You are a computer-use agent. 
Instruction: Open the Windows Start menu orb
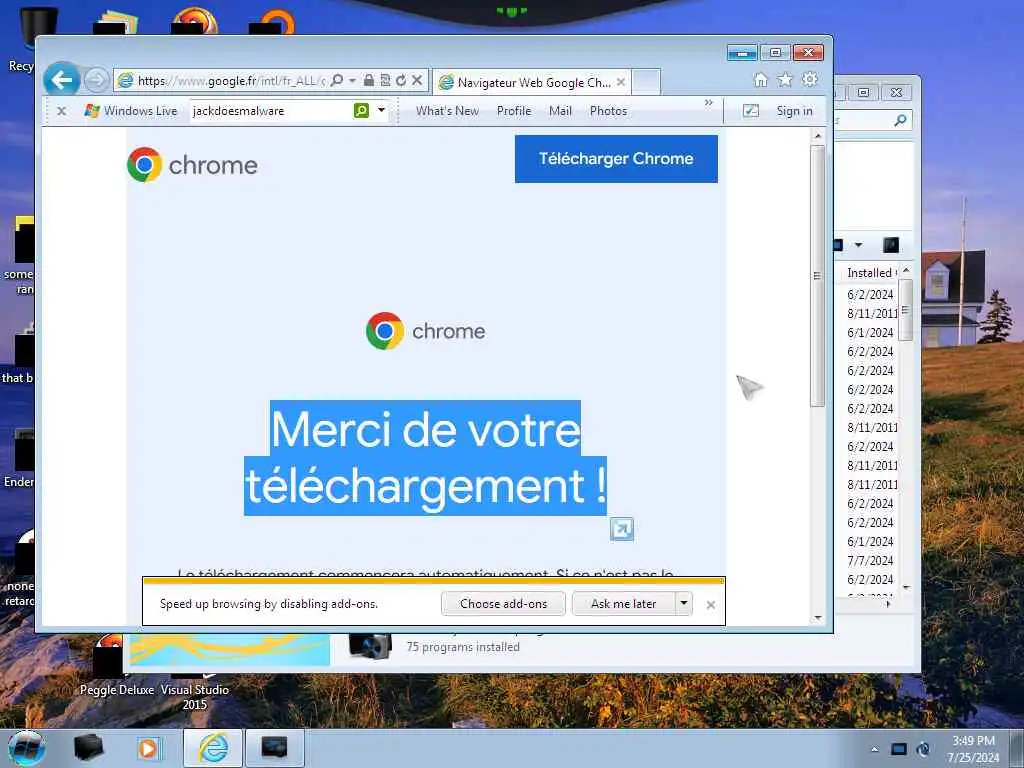26,748
